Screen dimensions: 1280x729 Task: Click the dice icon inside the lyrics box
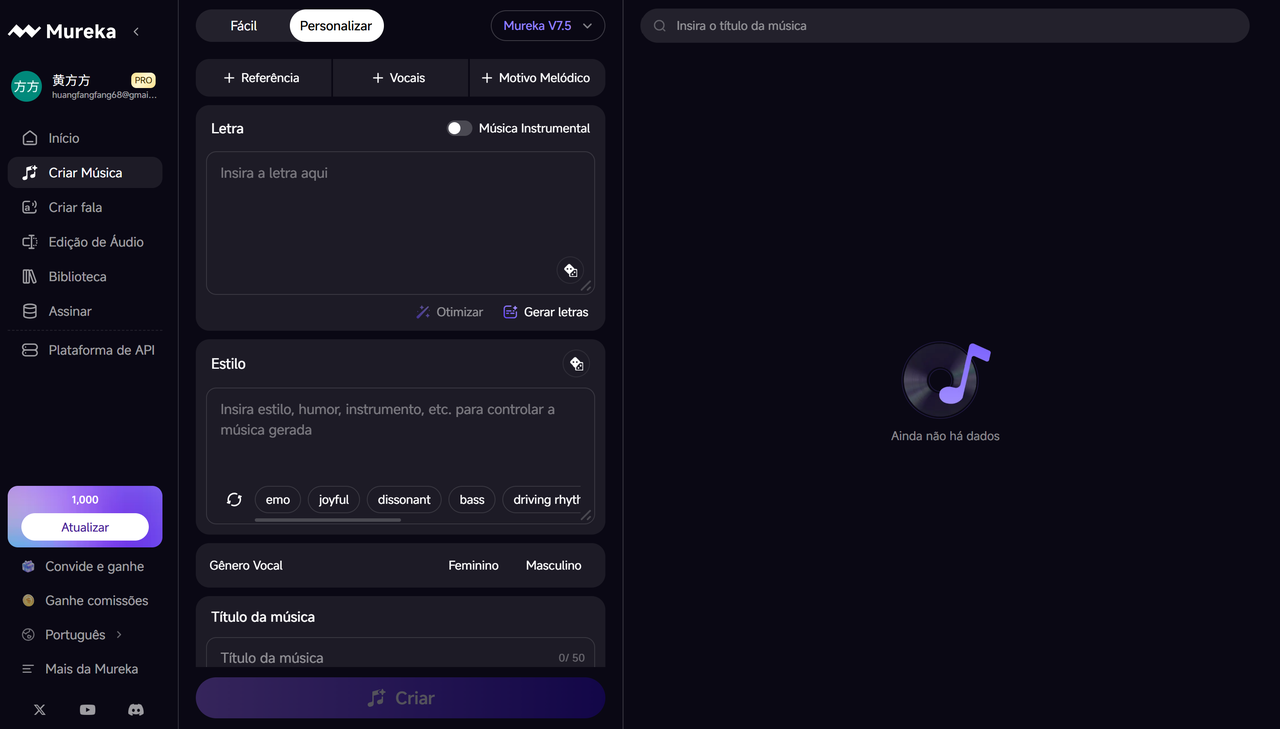tap(570, 270)
